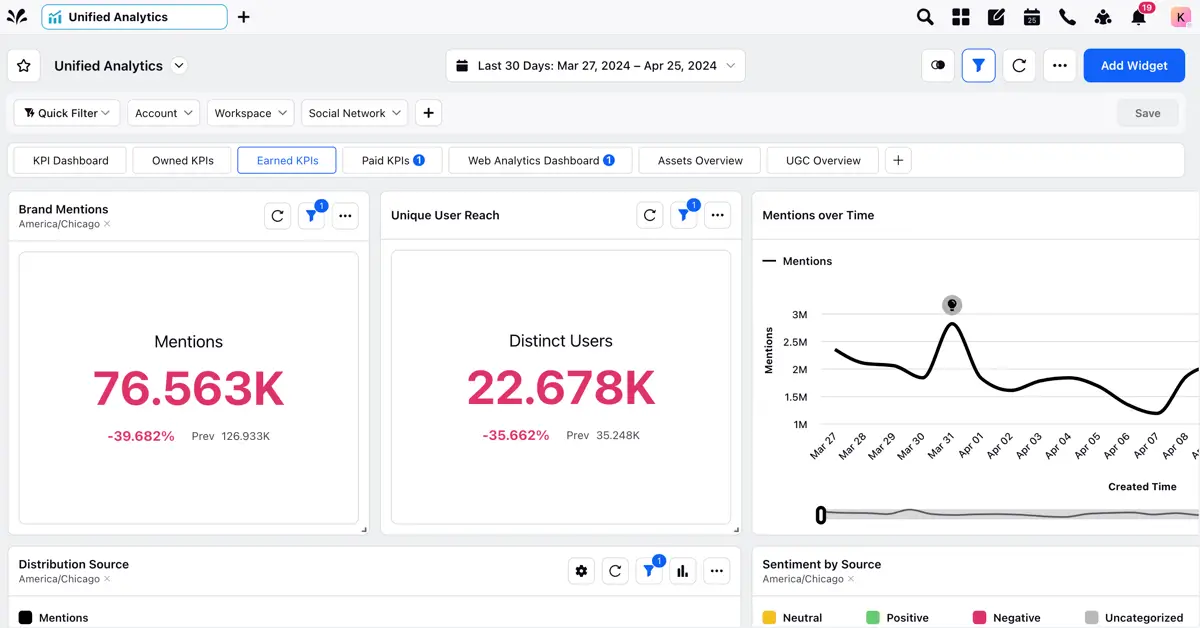
Task: Open the Account filter dropdown
Action: point(163,112)
